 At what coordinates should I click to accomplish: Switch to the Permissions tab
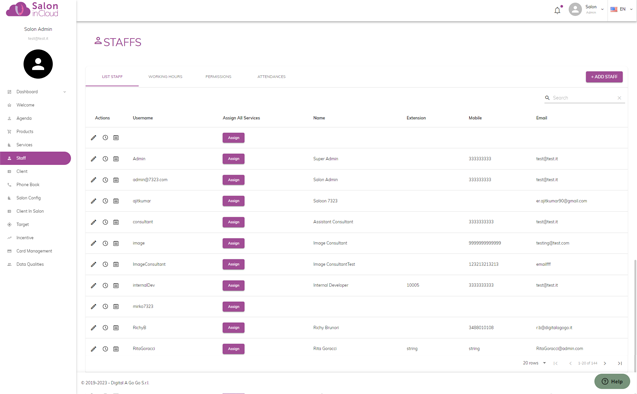218,77
